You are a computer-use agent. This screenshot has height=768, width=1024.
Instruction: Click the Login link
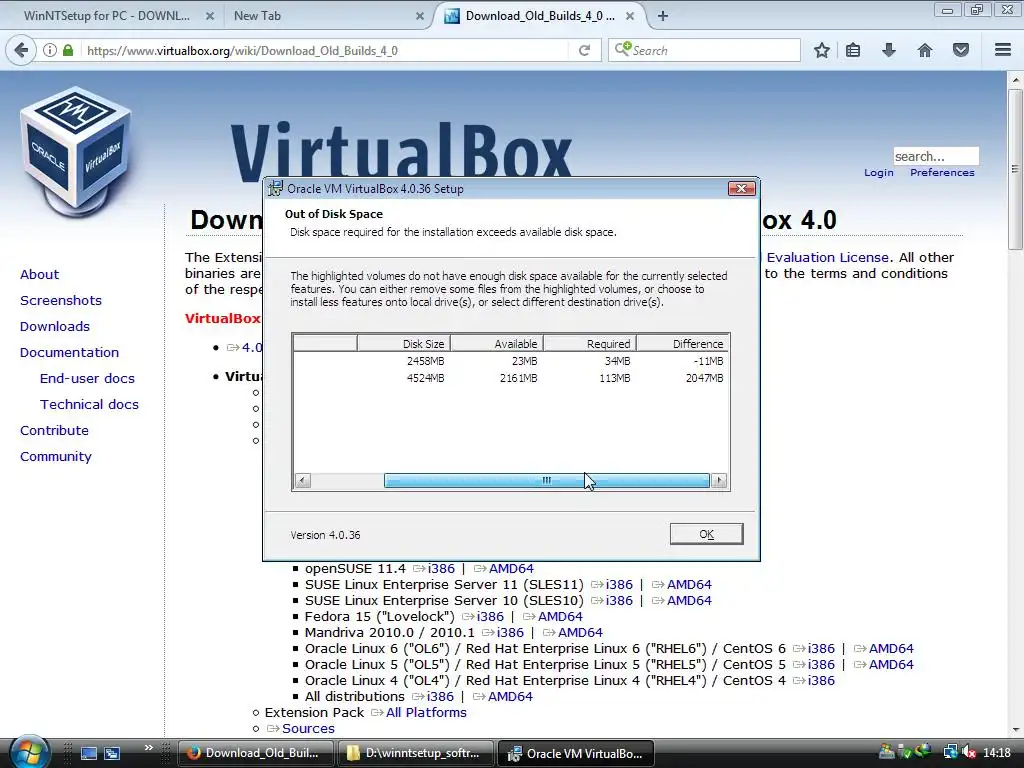tap(878, 172)
